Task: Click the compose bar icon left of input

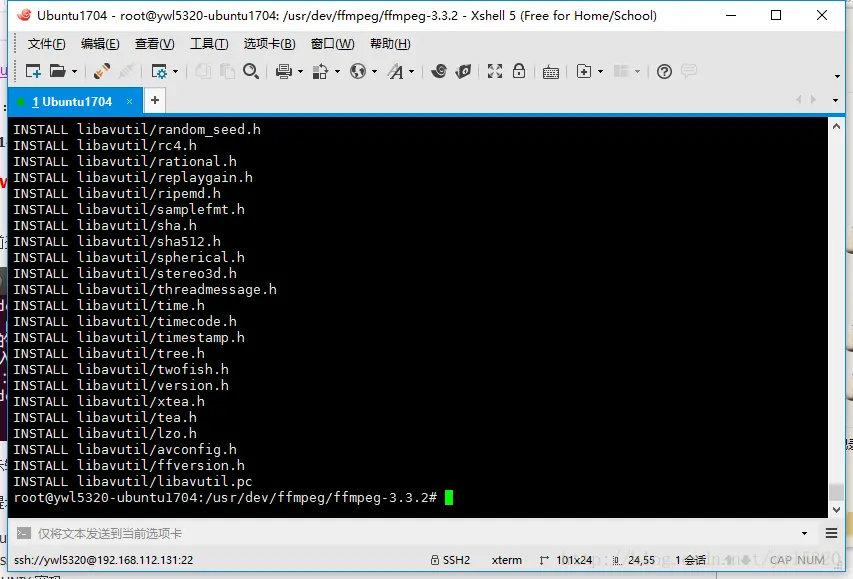Action: tap(23, 533)
